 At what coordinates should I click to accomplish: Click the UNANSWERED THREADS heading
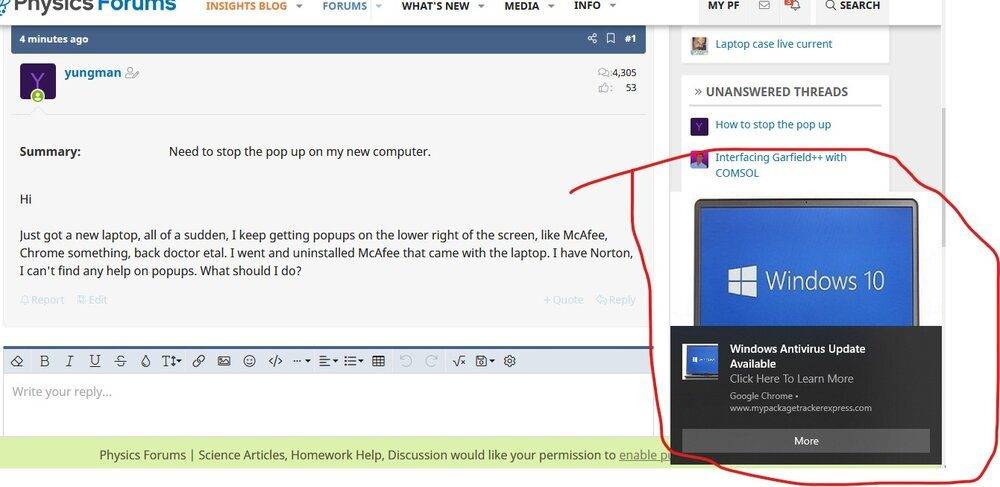(x=777, y=92)
